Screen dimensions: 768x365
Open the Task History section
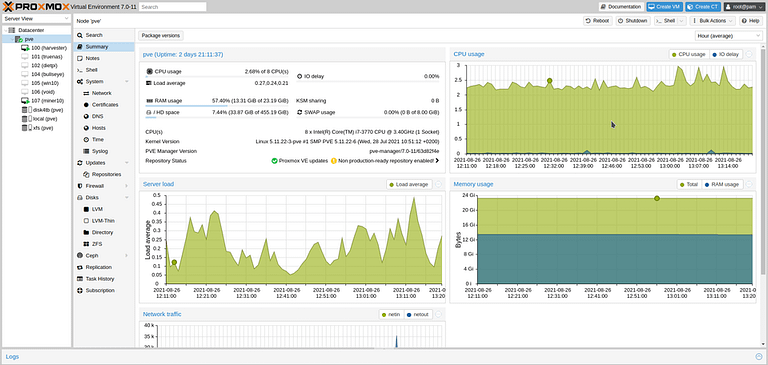pos(99,279)
